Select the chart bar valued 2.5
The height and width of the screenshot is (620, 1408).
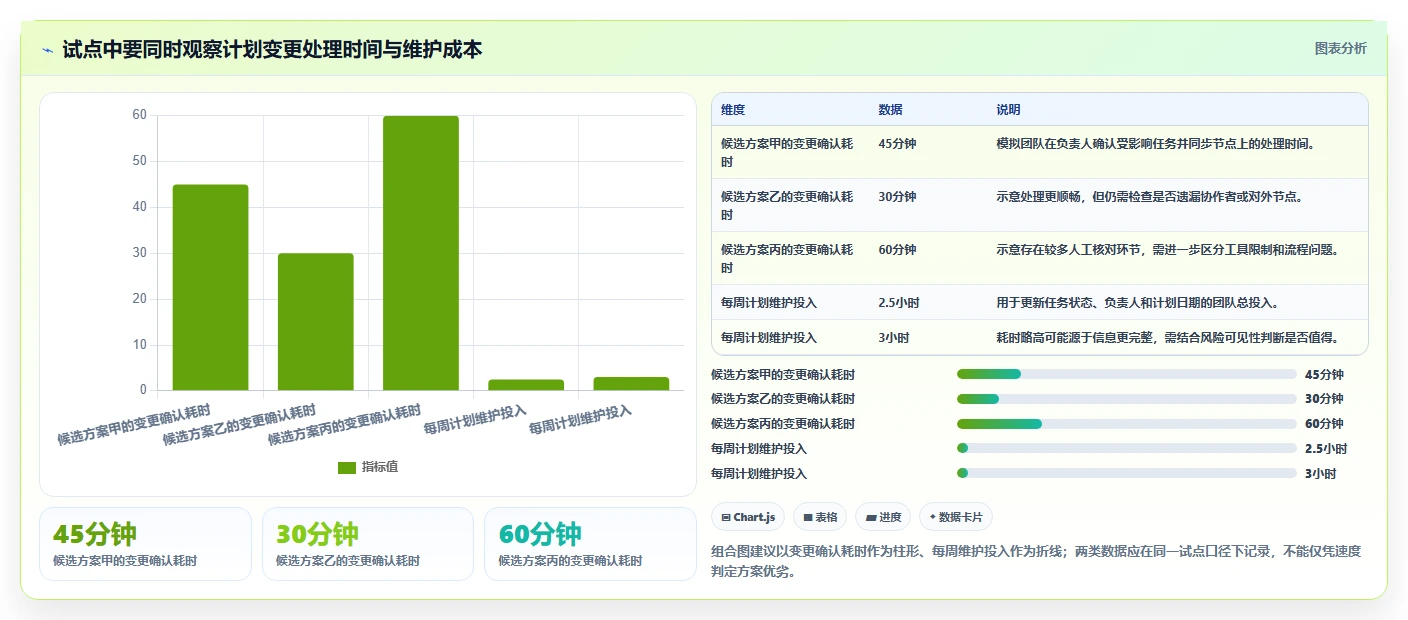coord(526,385)
